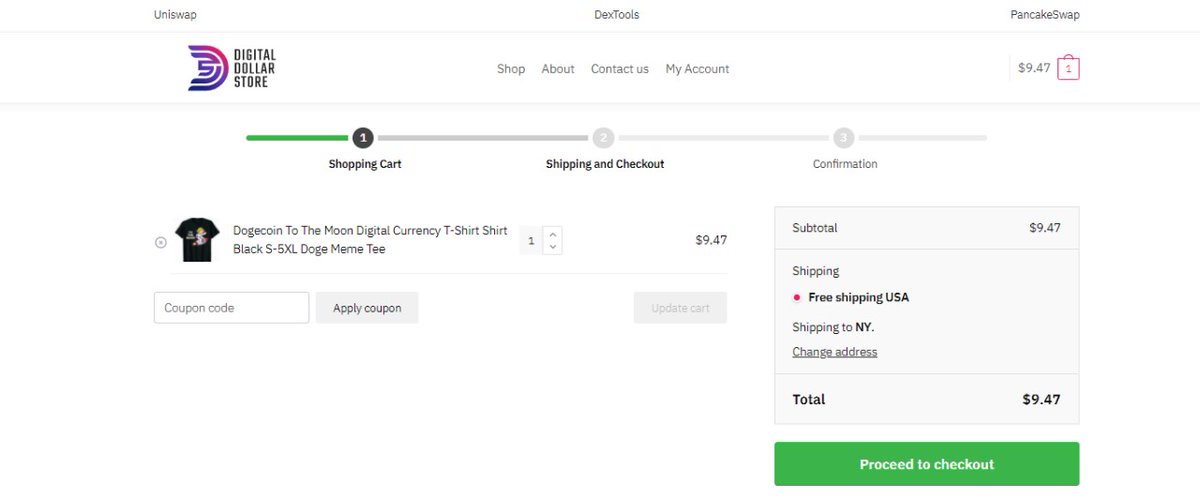Open My Account in navigation
The image size is (1200, 500).
(698, 69)
